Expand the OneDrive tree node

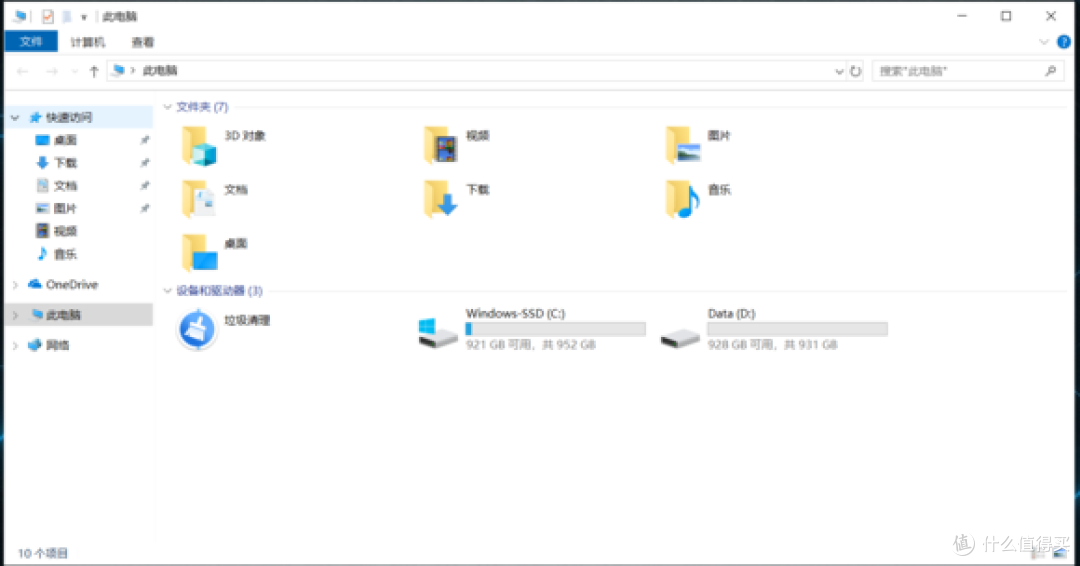point(15,284)
